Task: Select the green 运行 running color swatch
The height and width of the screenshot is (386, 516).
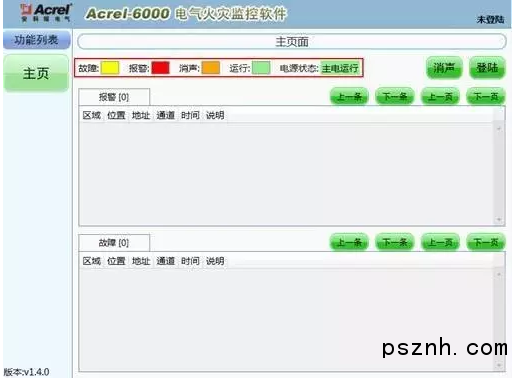Action: click(261, 68)
